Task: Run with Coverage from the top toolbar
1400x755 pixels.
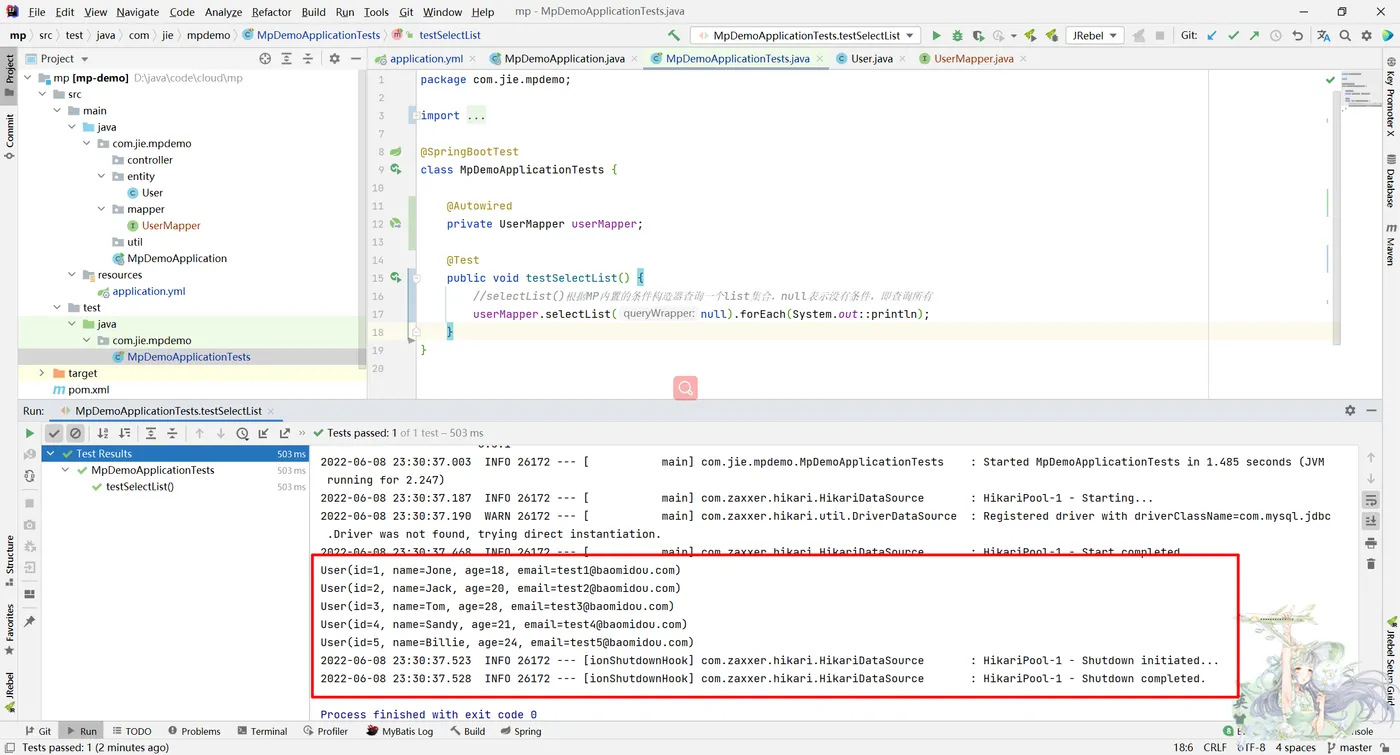Action: (x=978, y=35)
